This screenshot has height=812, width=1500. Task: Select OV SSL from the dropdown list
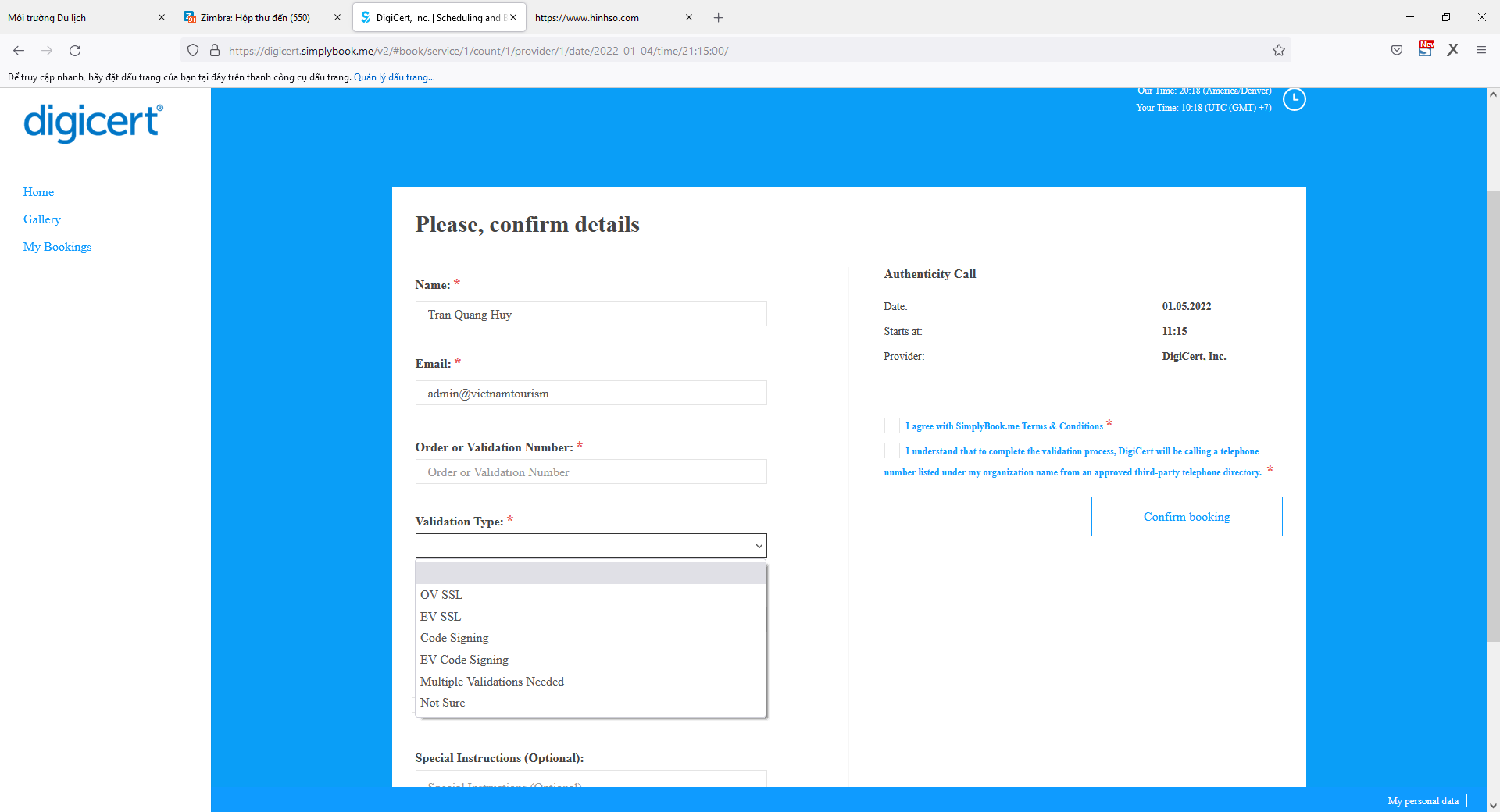tap(441, 595)
